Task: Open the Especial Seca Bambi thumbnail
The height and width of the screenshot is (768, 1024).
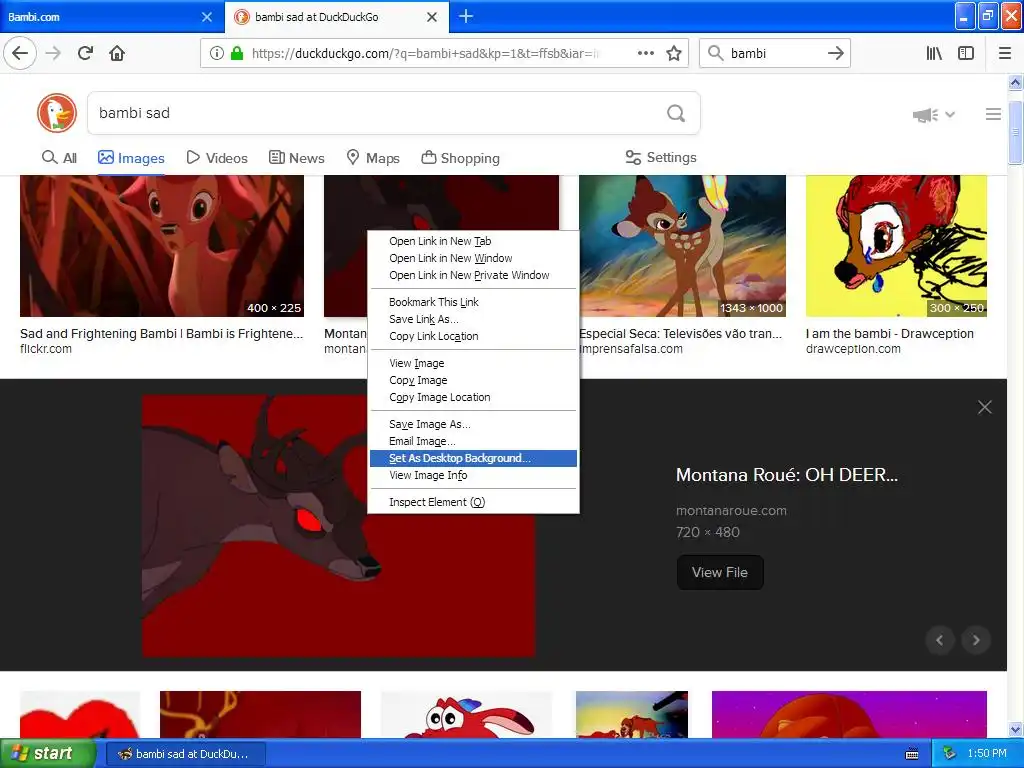Action: point(682,246)
